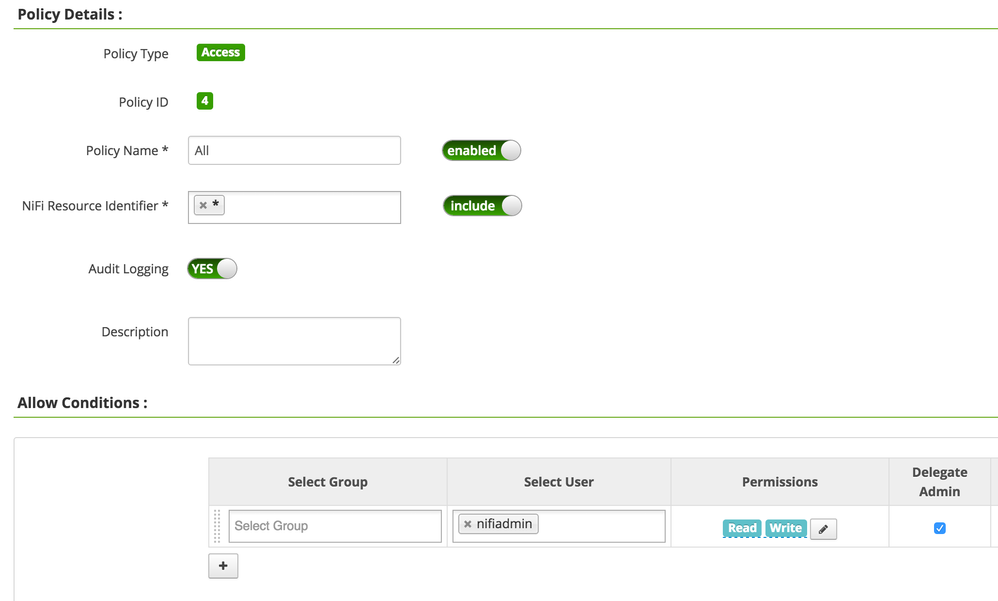Uncheck the Delegate Admin checkbox
The height and width of the screenshot is (601, 998).
[x=940, y=528]
